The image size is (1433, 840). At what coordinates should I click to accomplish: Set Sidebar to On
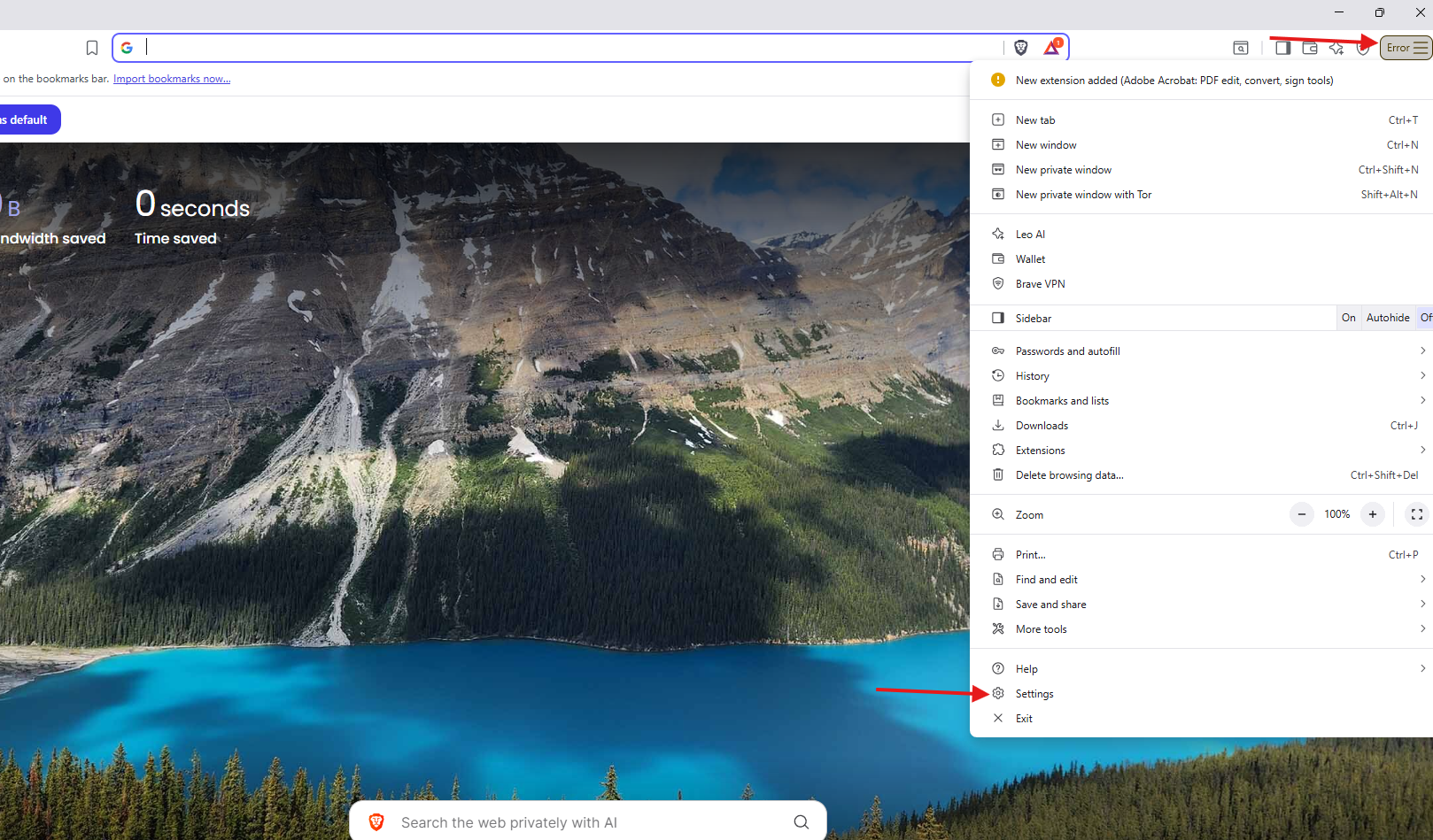click(x=1348, y=318)
